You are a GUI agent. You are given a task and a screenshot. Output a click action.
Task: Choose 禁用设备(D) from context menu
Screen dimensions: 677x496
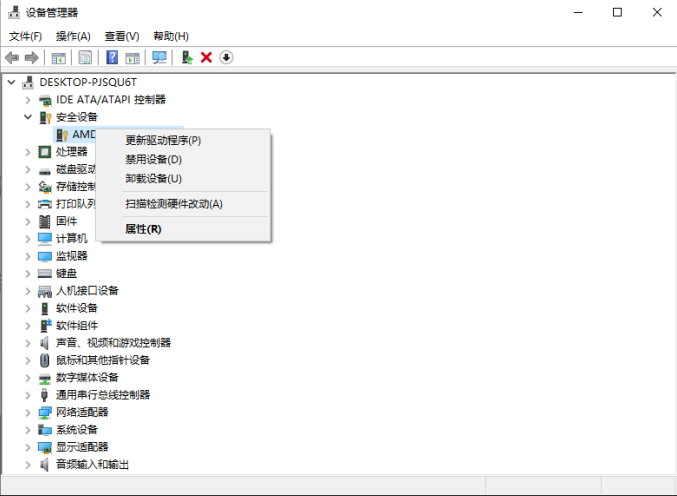(x=183, y=159)
